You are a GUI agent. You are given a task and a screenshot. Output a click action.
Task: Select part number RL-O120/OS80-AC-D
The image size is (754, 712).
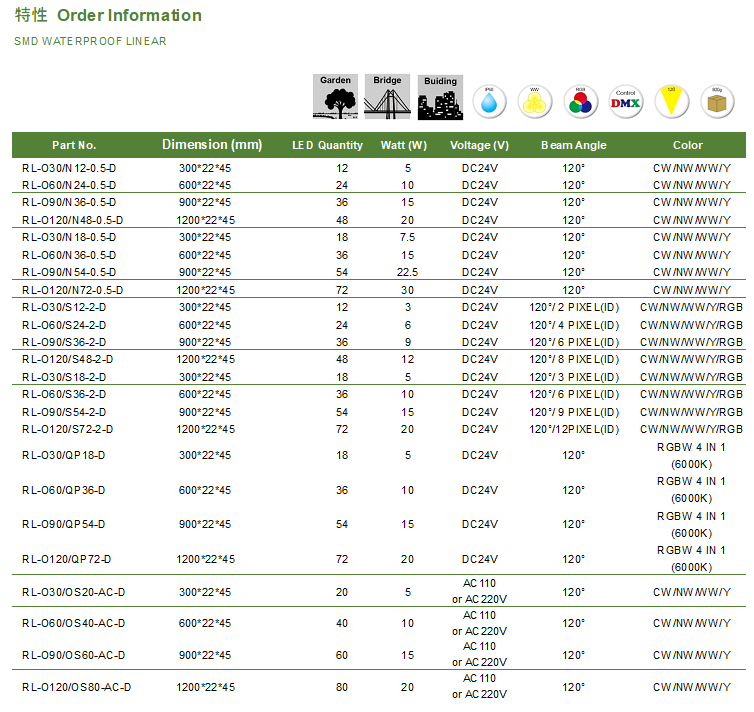[76, 687]
